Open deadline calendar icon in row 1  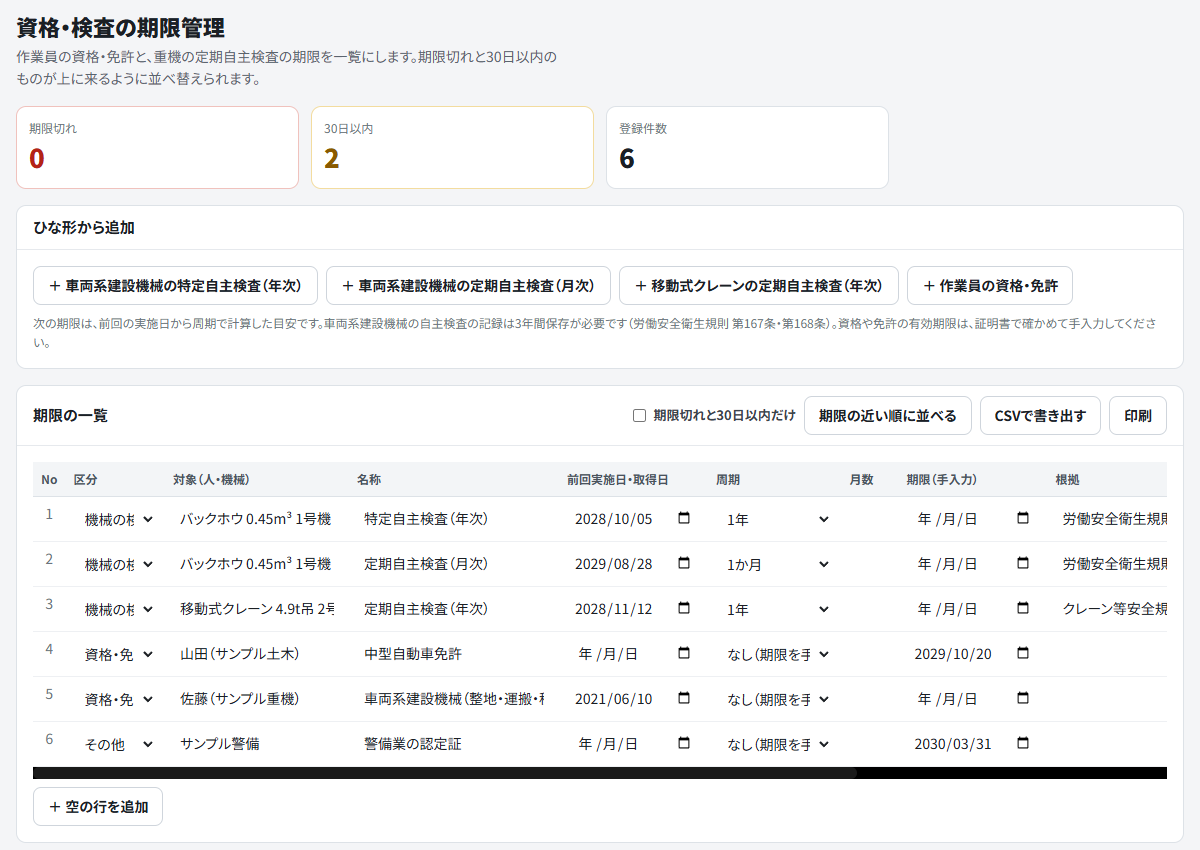pyautogui.click(x=1023, y=519)
